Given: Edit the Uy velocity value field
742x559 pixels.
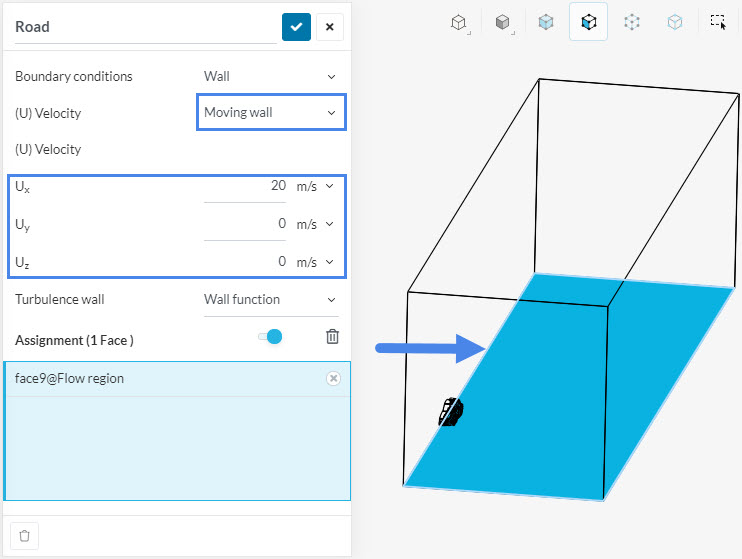Looking at the screenshot, I should [245, 224].
